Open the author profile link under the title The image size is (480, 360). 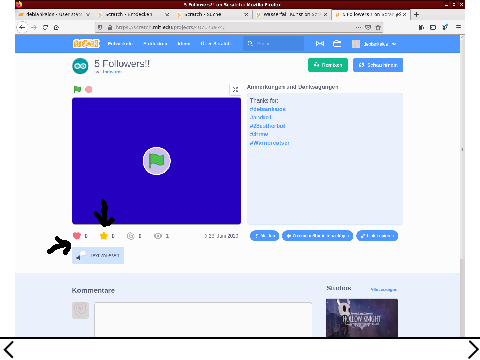(x=112, y=72)
